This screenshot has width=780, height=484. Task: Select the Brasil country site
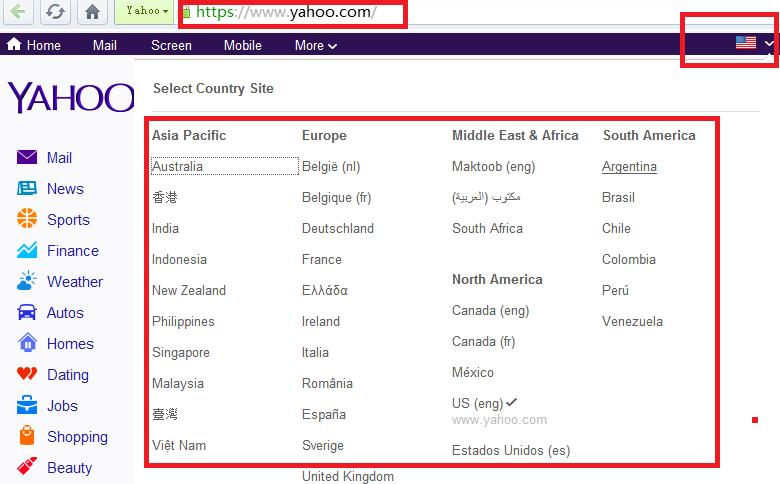point(618,197)
